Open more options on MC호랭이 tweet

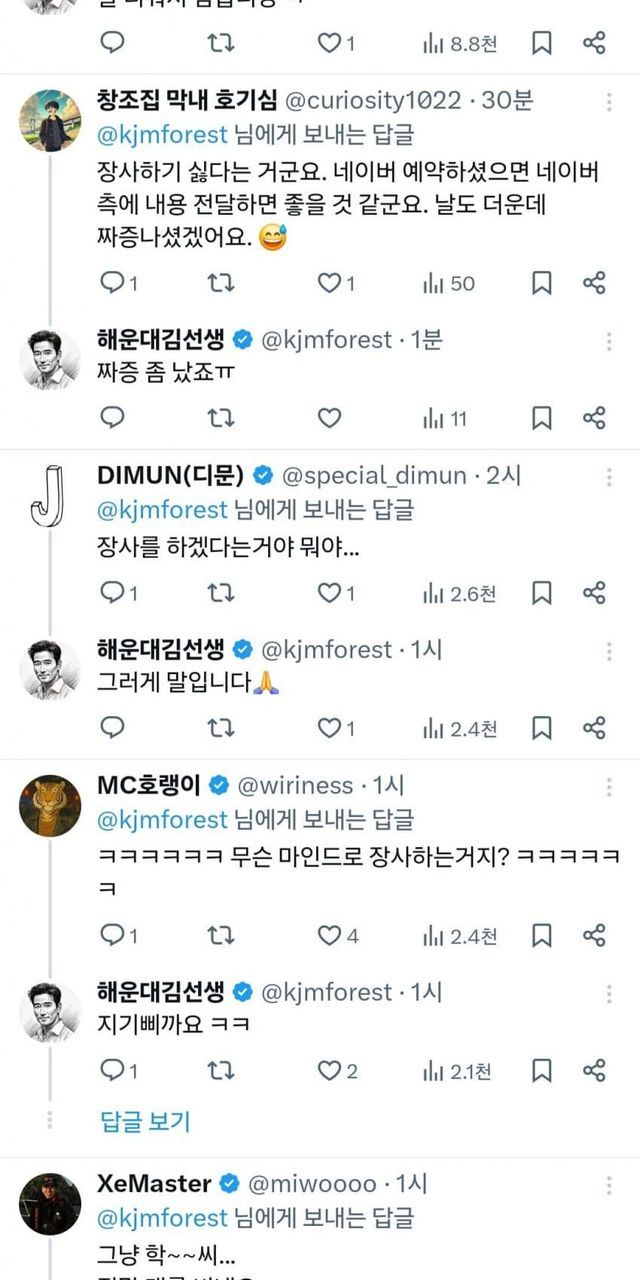pyautogui.click(x=609, y=785)
